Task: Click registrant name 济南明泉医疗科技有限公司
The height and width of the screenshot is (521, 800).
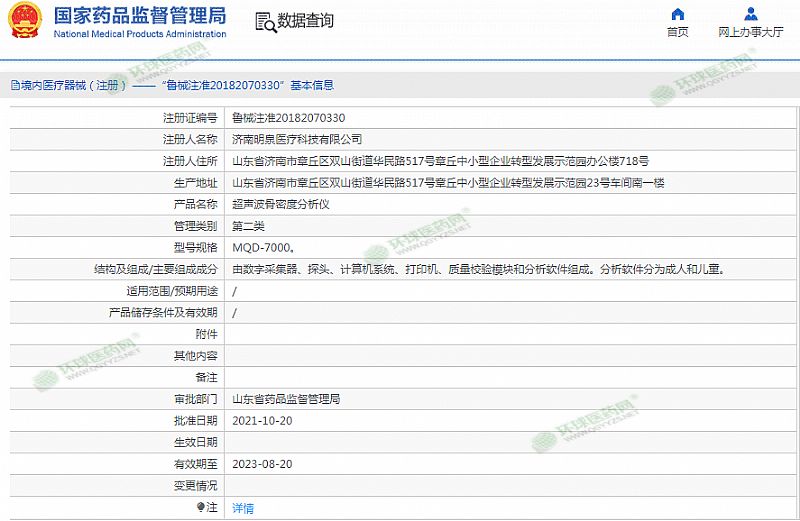Action: [x=296, y=139]
